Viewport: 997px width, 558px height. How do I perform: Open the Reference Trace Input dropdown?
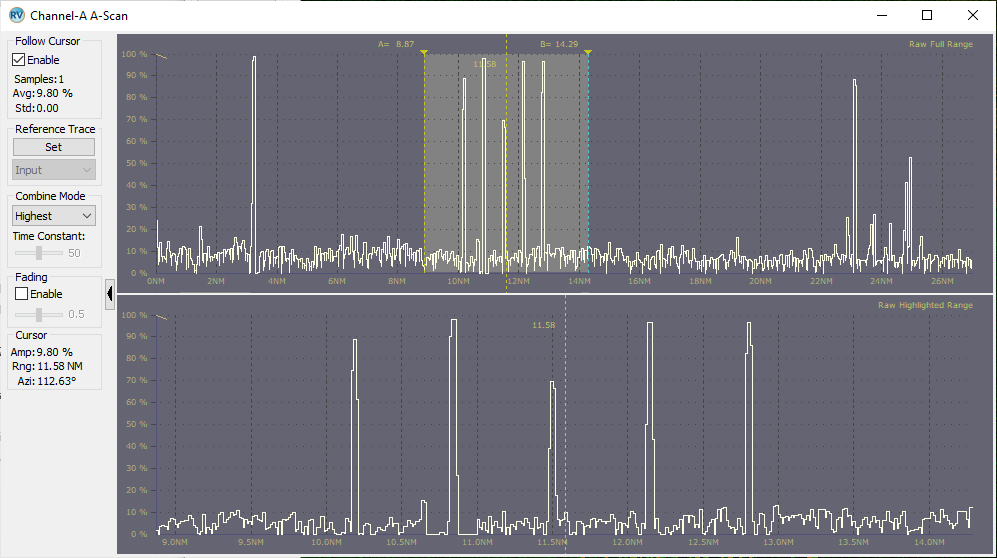(x=53, y=170)
